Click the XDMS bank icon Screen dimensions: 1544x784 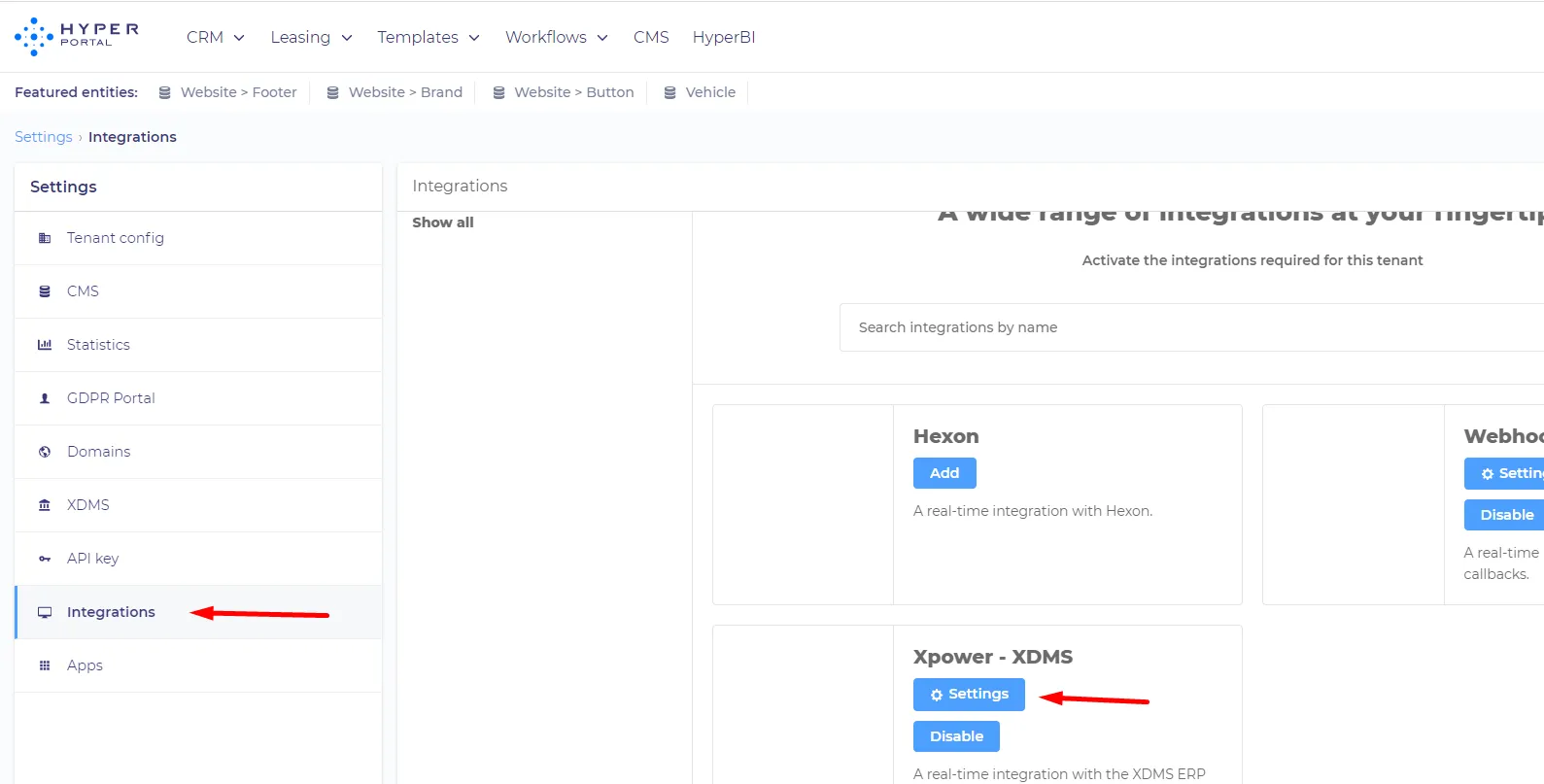pyautogui.click(x=45, y=505)
